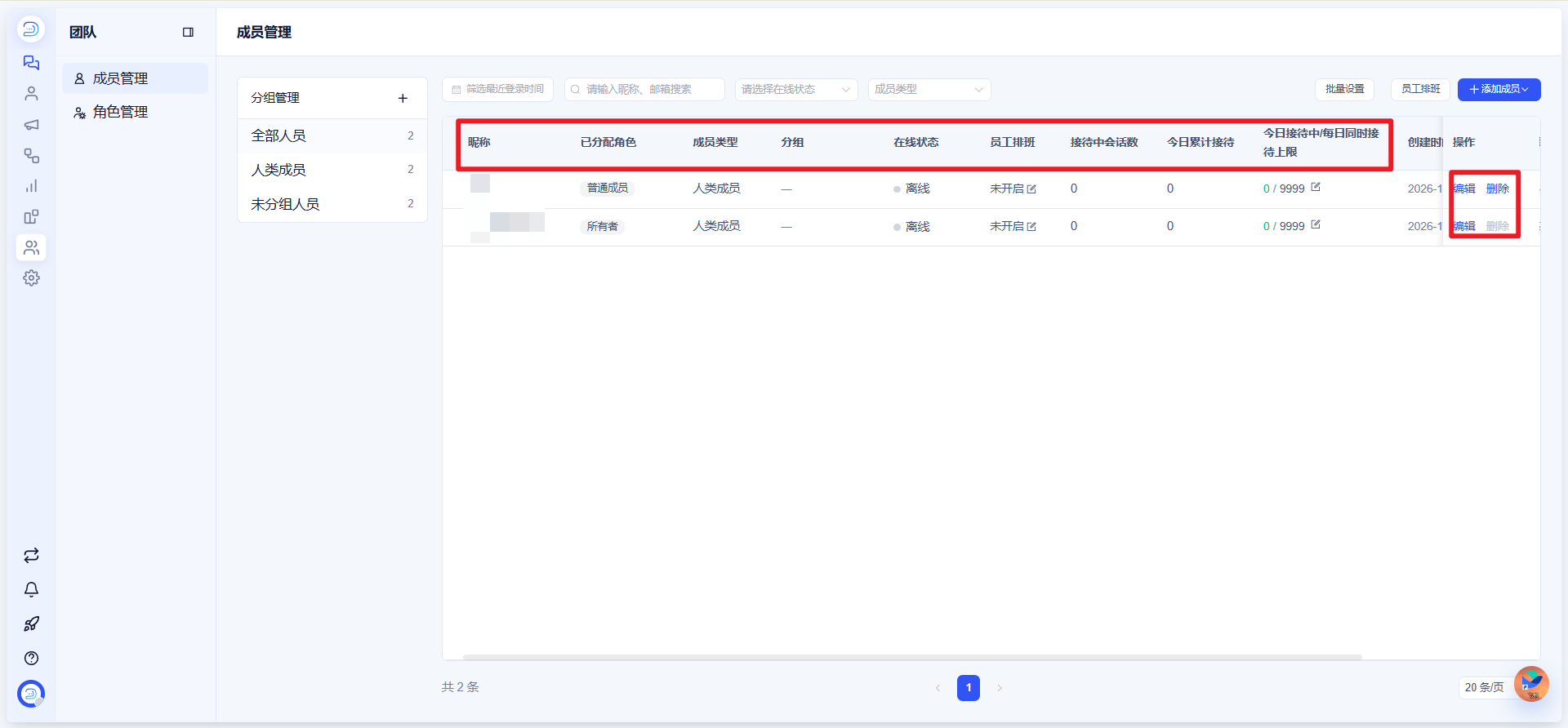The height and width of the screenshot is (728, 1568).
Task: Open the chat conversations icon in left rail
Action: [31, 63]
